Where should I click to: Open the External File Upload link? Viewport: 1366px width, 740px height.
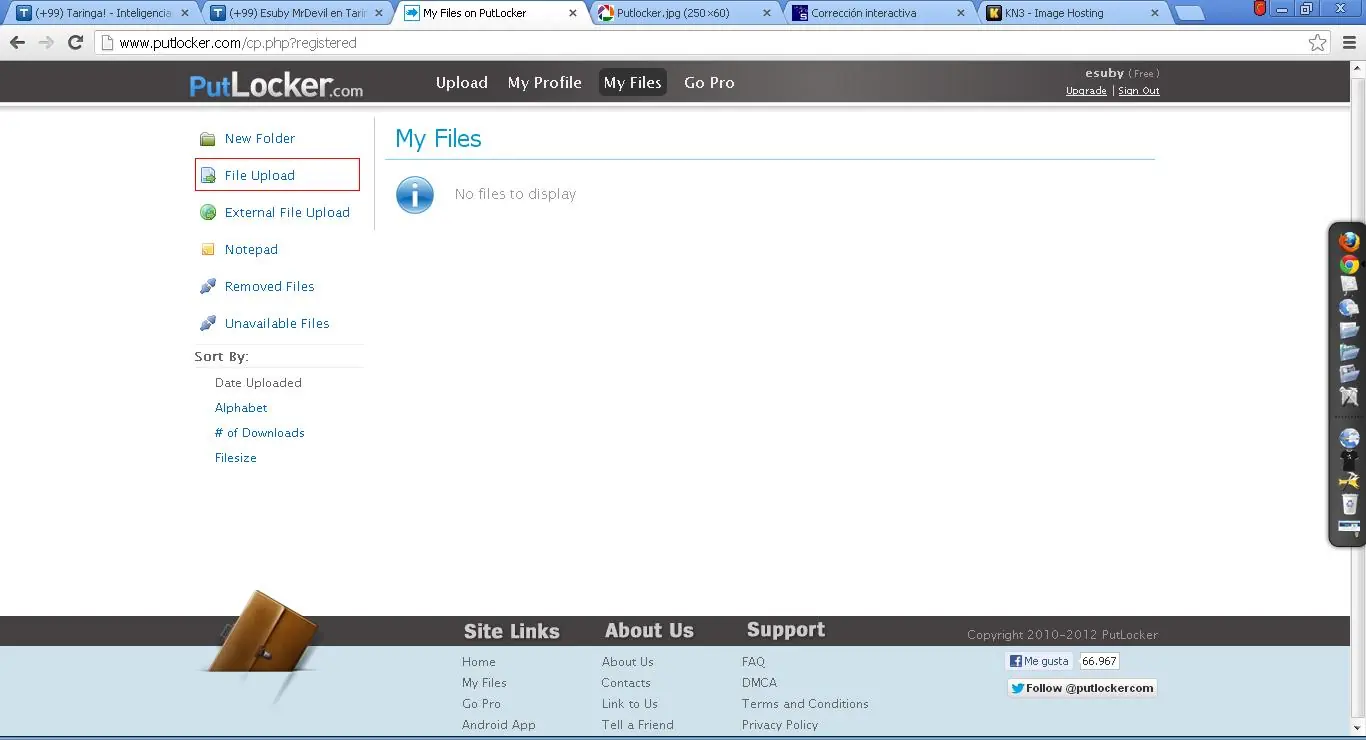point(287,213)
